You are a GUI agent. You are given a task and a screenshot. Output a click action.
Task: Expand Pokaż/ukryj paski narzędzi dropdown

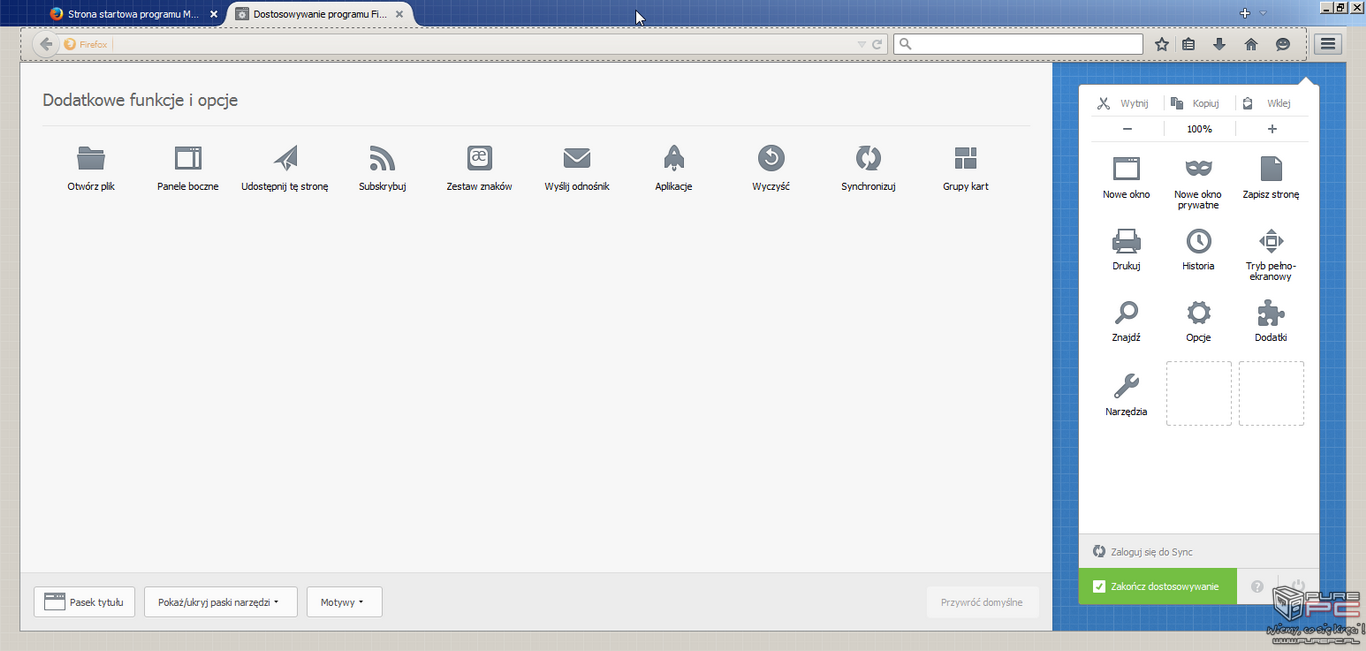221,602
